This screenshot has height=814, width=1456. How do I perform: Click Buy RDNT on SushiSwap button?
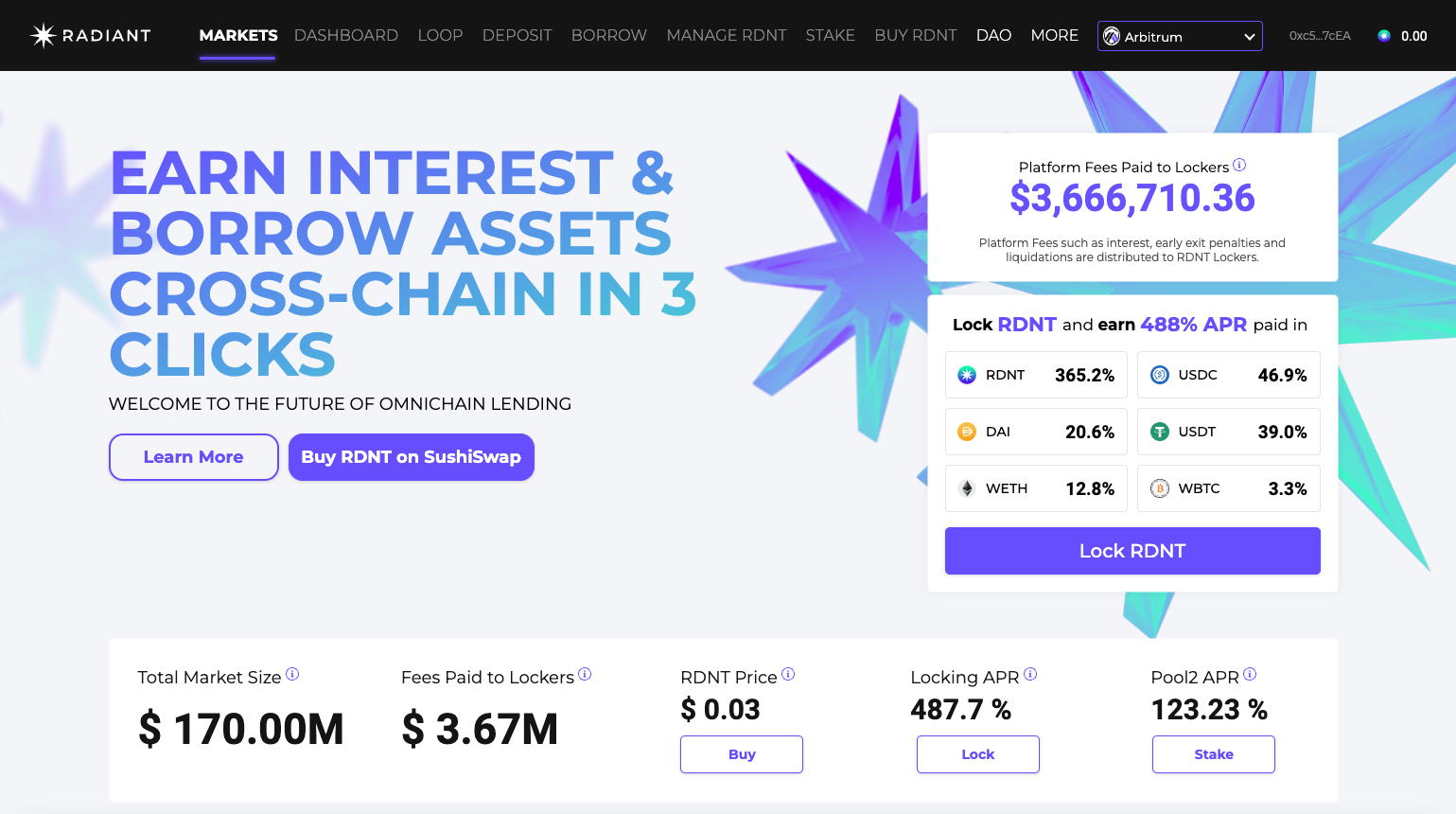(412, 457)
